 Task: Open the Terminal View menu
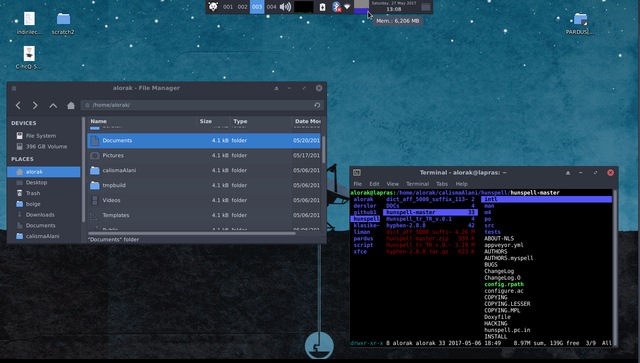click(393, 184)
